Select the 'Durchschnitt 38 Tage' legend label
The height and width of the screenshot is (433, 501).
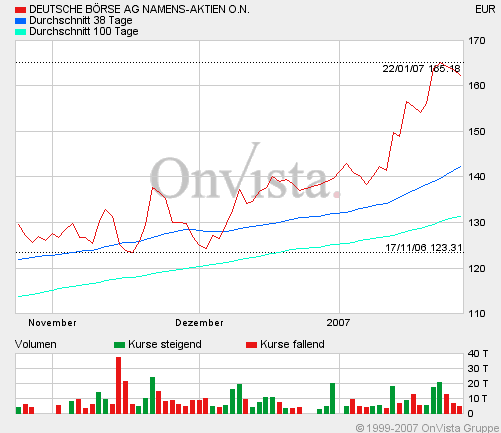pyautogui.click(x=81, y=20)
